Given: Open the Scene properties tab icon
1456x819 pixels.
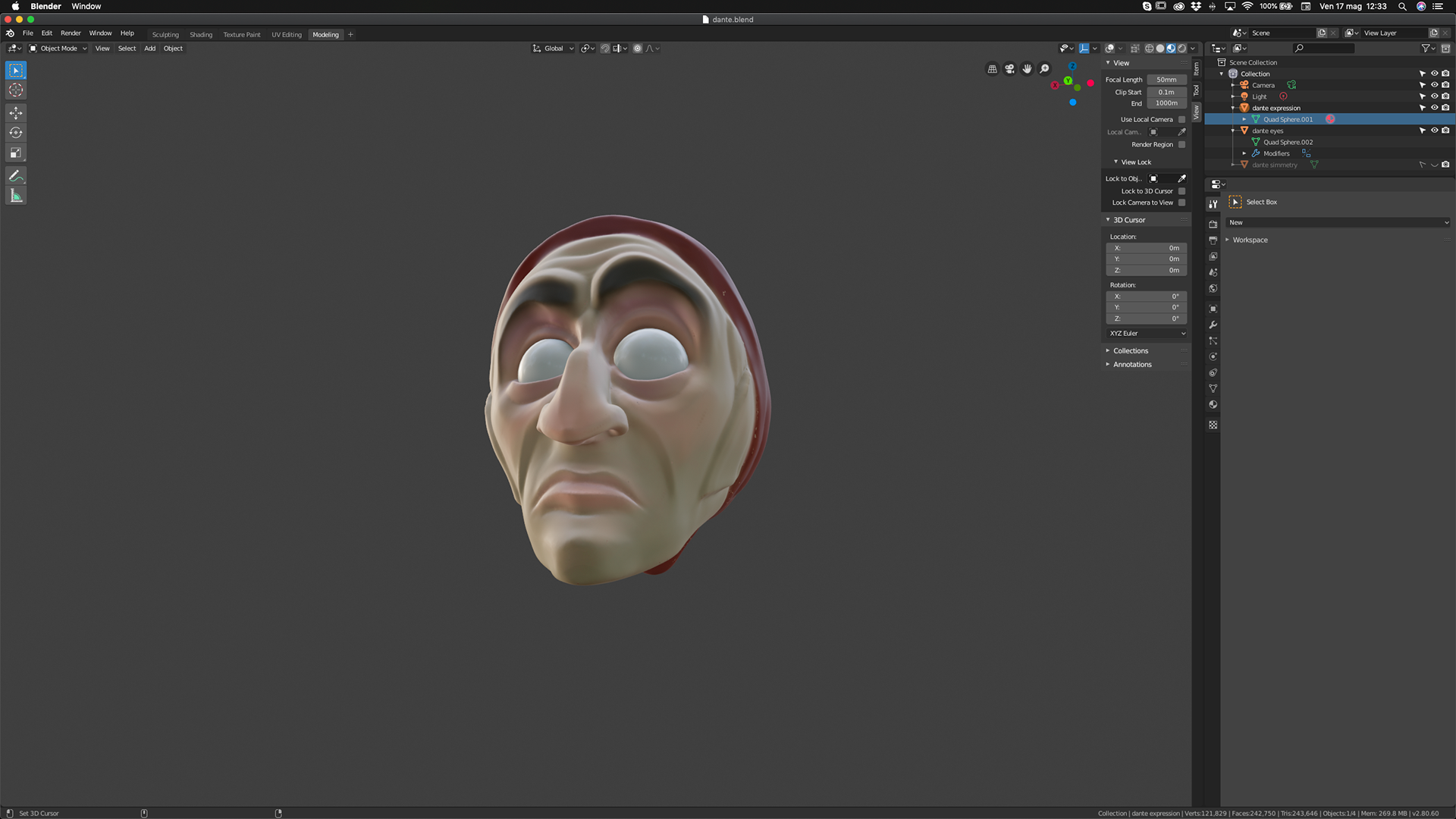Looking at the screenshot, I should [x=1213, y=272].
